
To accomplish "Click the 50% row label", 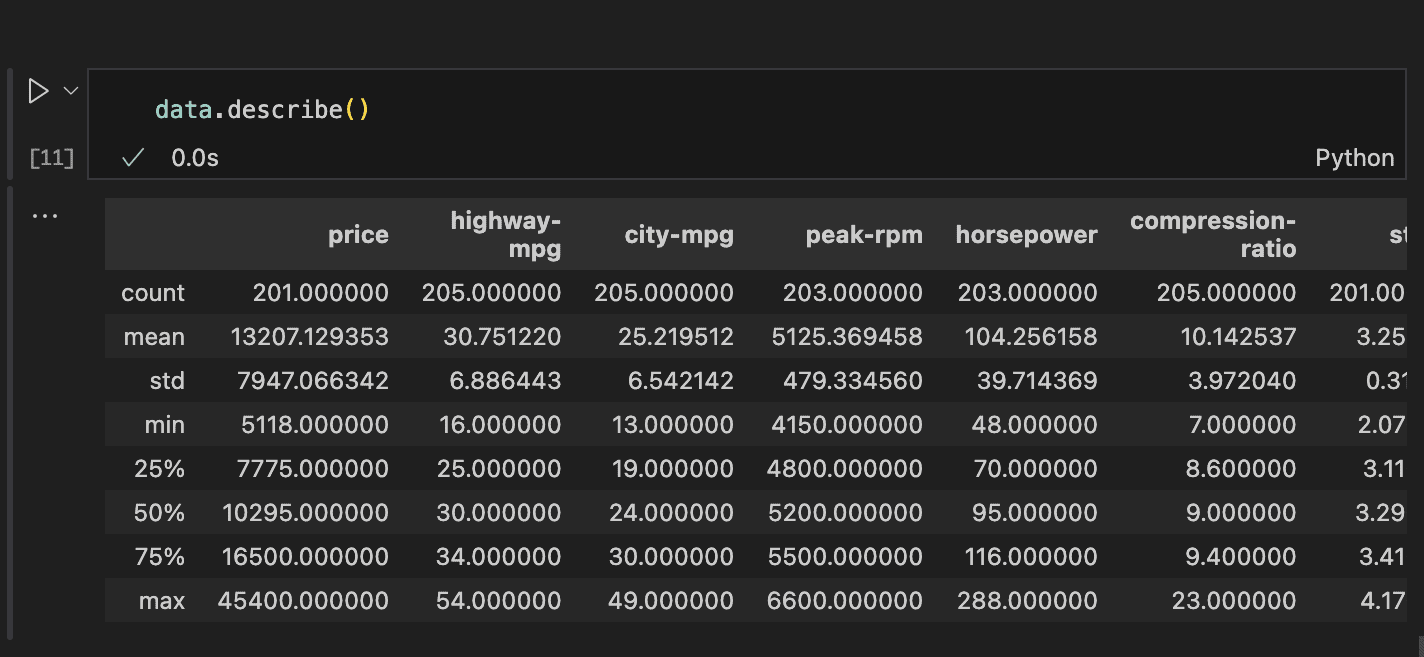I will [x=159, y=513].
